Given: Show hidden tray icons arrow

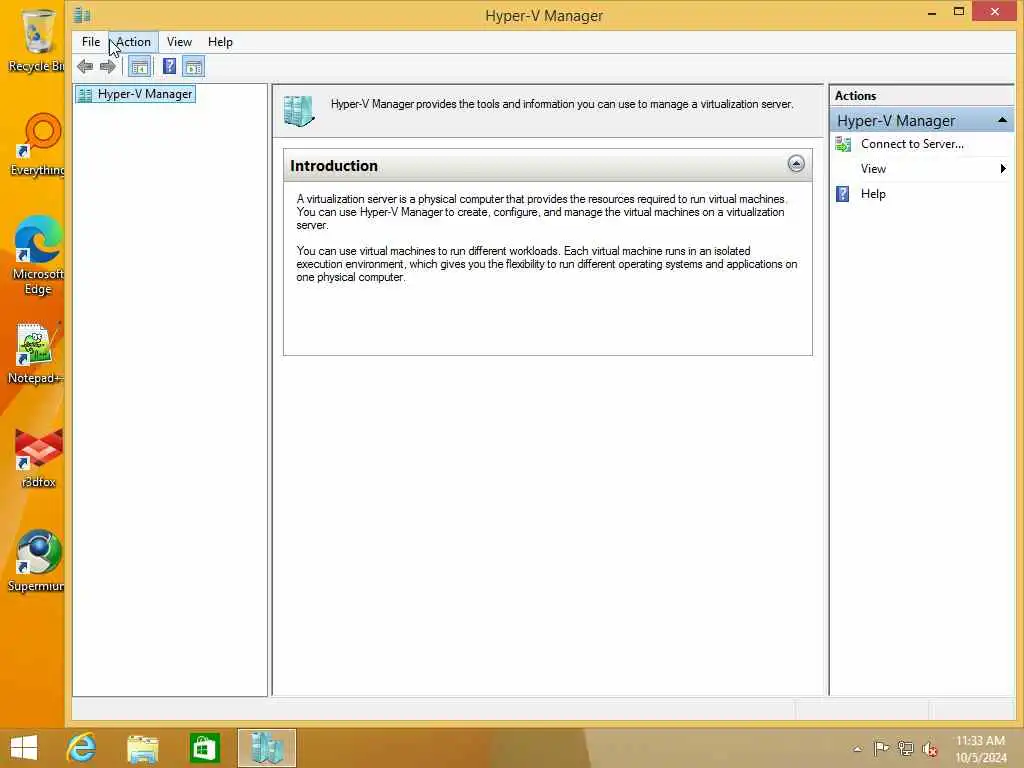Looking at the screenshot, I should (x=857, y=749).
